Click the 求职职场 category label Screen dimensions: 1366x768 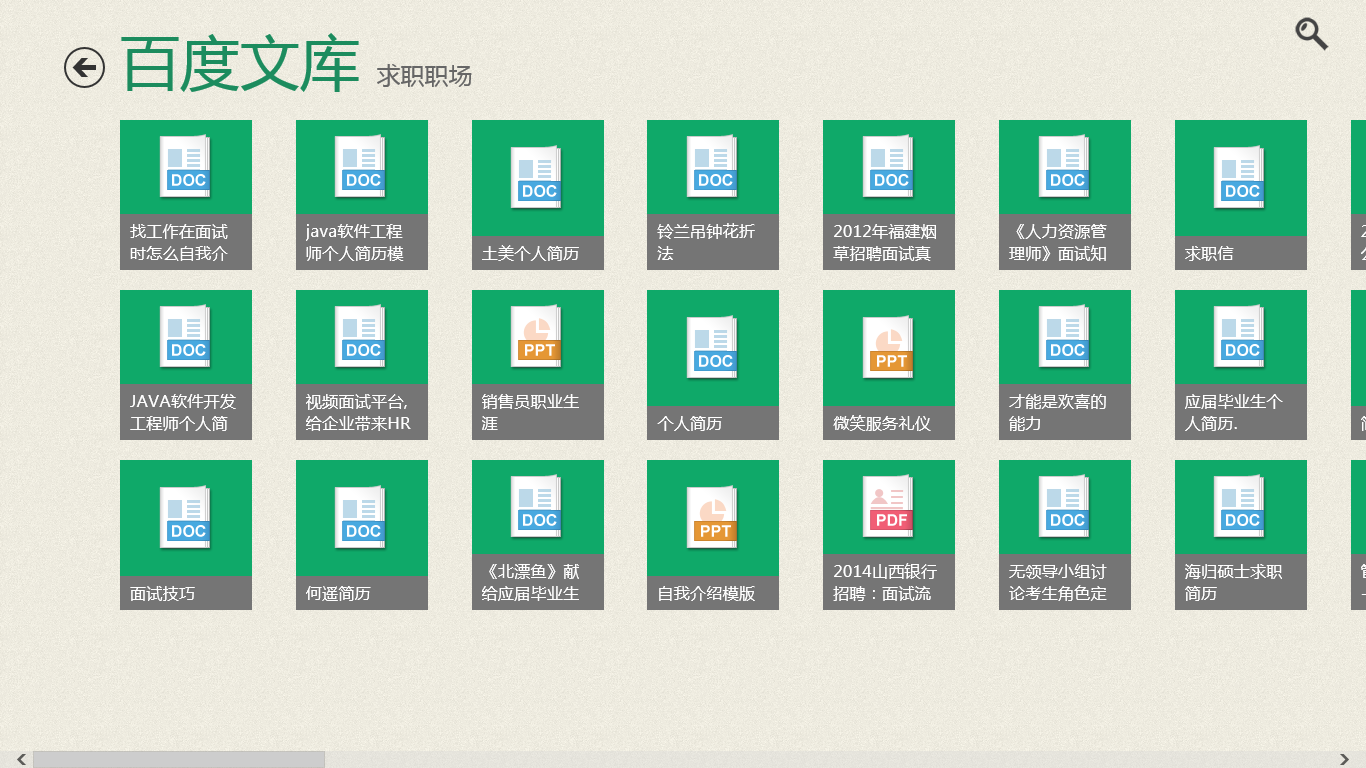coord(424,77)
